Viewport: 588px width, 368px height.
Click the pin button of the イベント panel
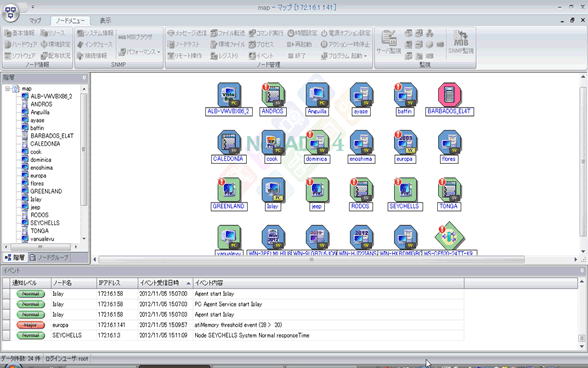coord(582,270)
